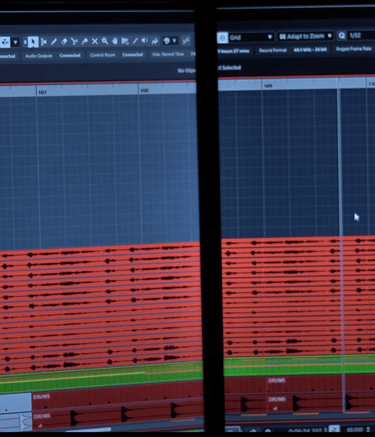This screenshot has height=437, width=375.
Task: Click Connected status next to Audio Outputs
Action: (x=70, y=55)
